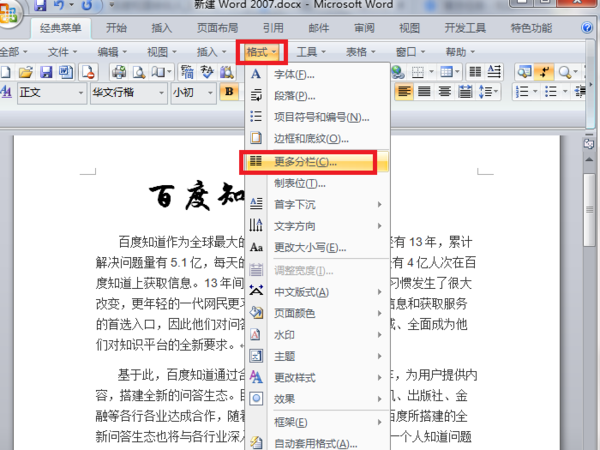The width and height of the screenshot is (600, 450).
Task: Open the 编辑 classic menu dropdown
Action: click(112, 52)
